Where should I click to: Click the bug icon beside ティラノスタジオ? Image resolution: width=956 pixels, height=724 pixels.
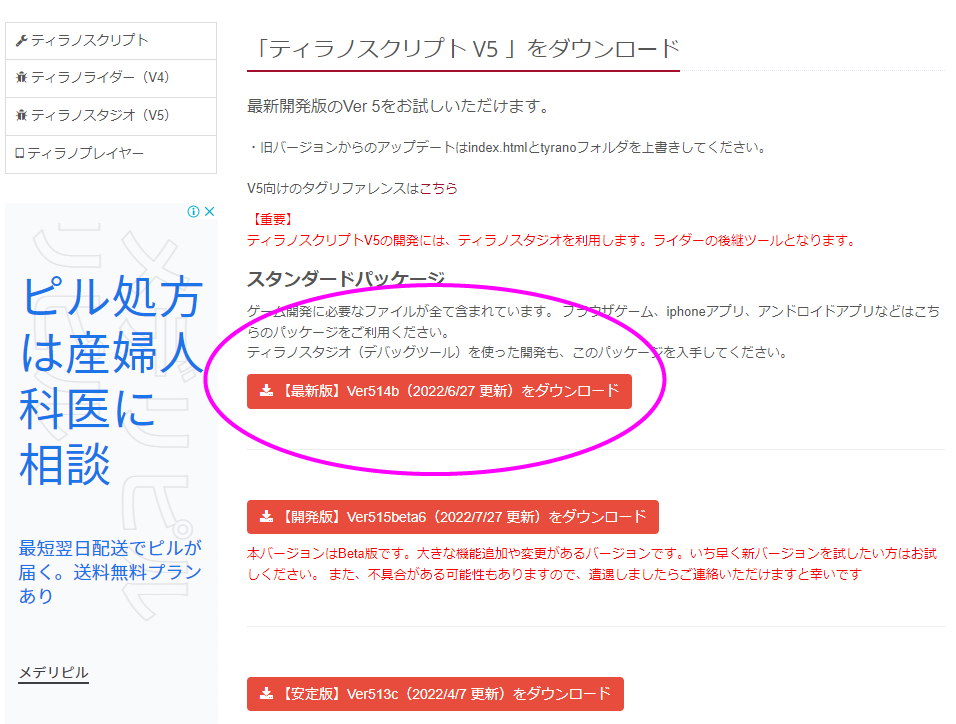[x=21, y=115]
